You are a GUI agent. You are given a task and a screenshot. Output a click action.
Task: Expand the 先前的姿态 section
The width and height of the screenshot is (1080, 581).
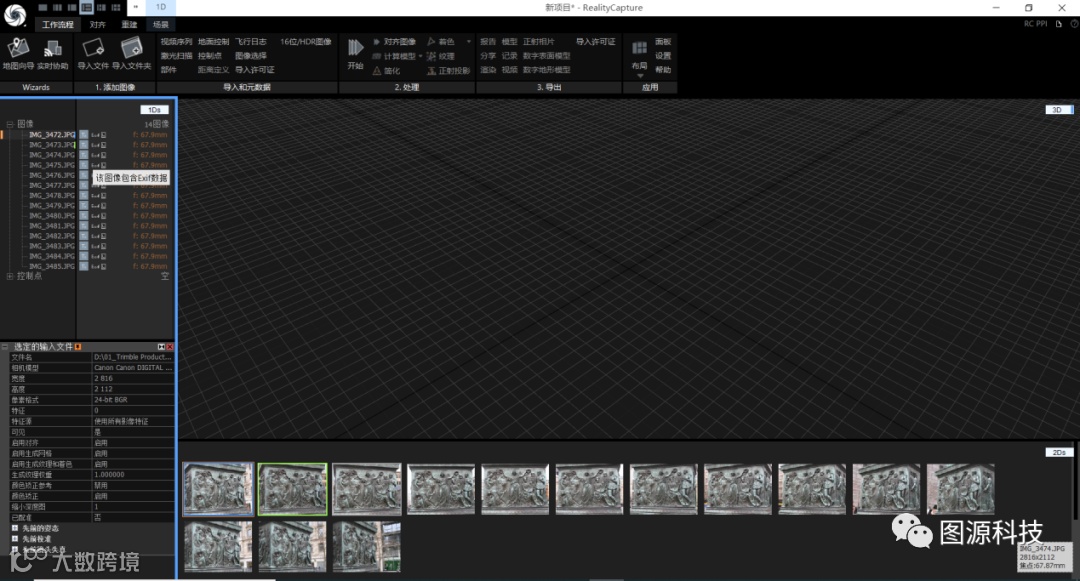click(x=14, y=528)
